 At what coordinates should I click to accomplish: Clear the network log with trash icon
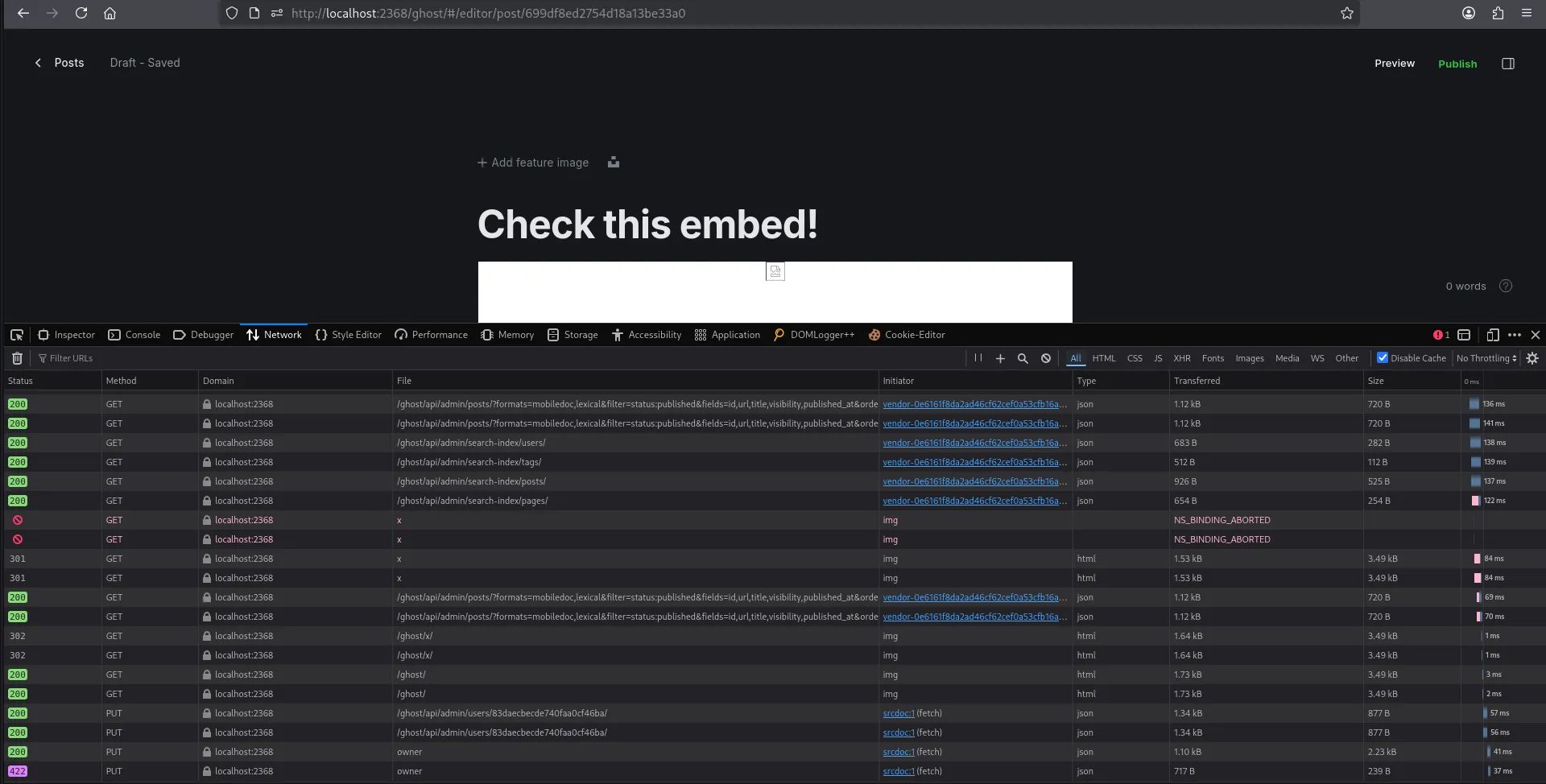point(17,358)
